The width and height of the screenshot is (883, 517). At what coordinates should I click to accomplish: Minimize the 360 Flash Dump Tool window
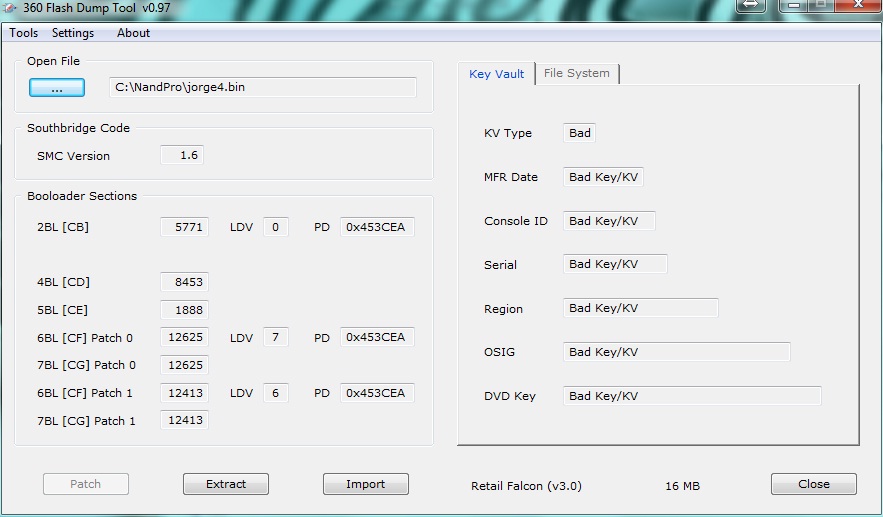tap(793, 5)
